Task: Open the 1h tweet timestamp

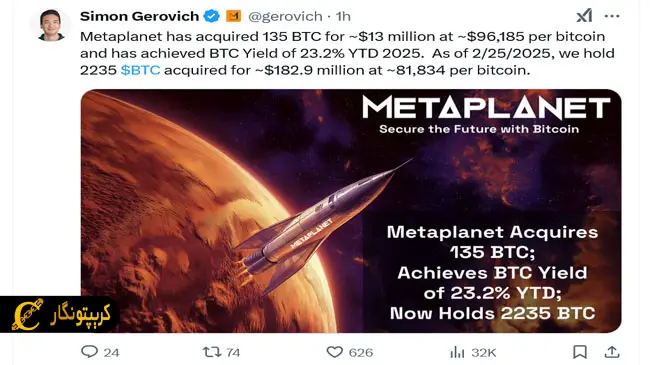Action: [343, 17]
